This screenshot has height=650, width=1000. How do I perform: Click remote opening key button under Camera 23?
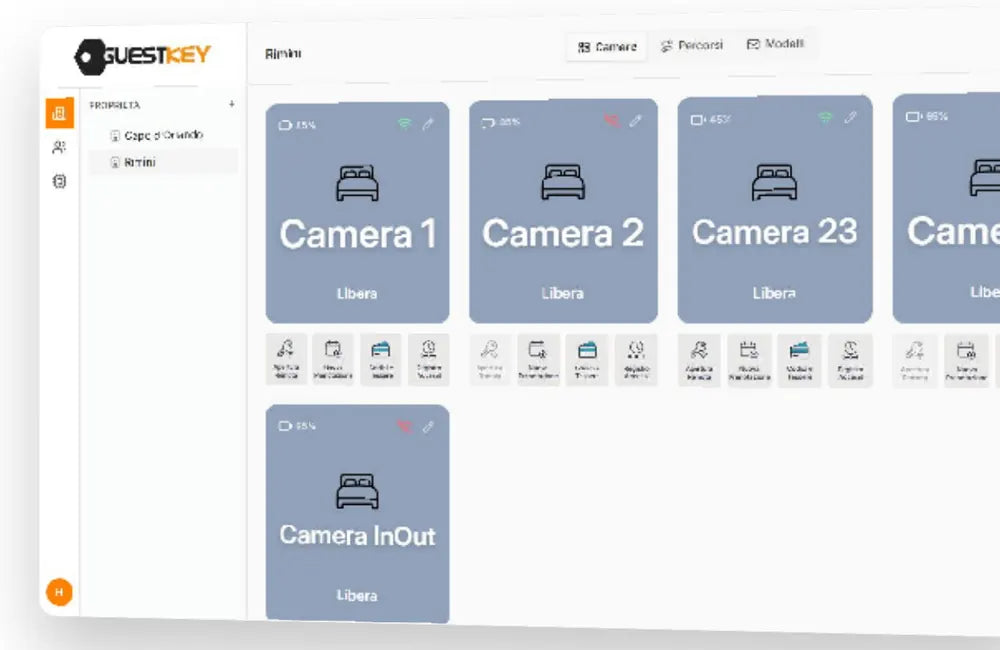699,360
